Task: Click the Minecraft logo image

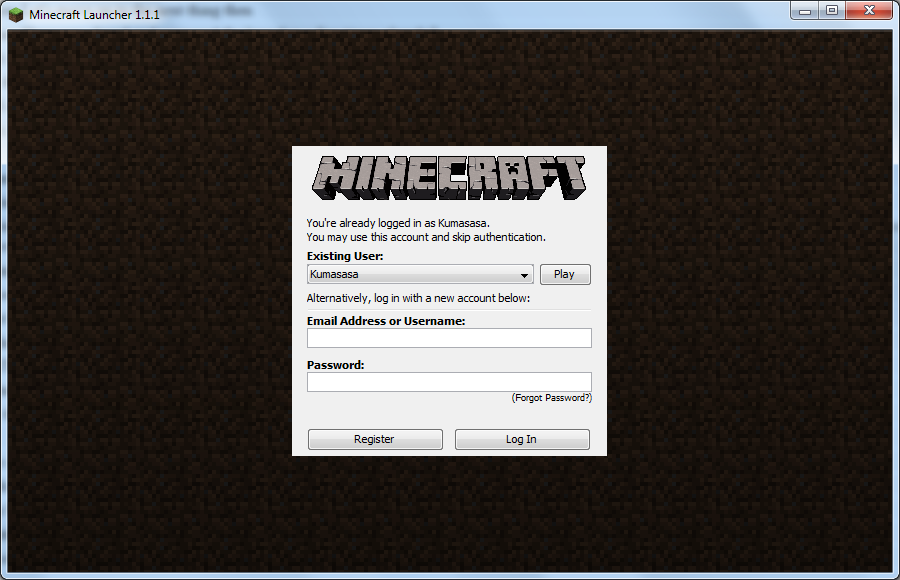Action: point(448,178)
